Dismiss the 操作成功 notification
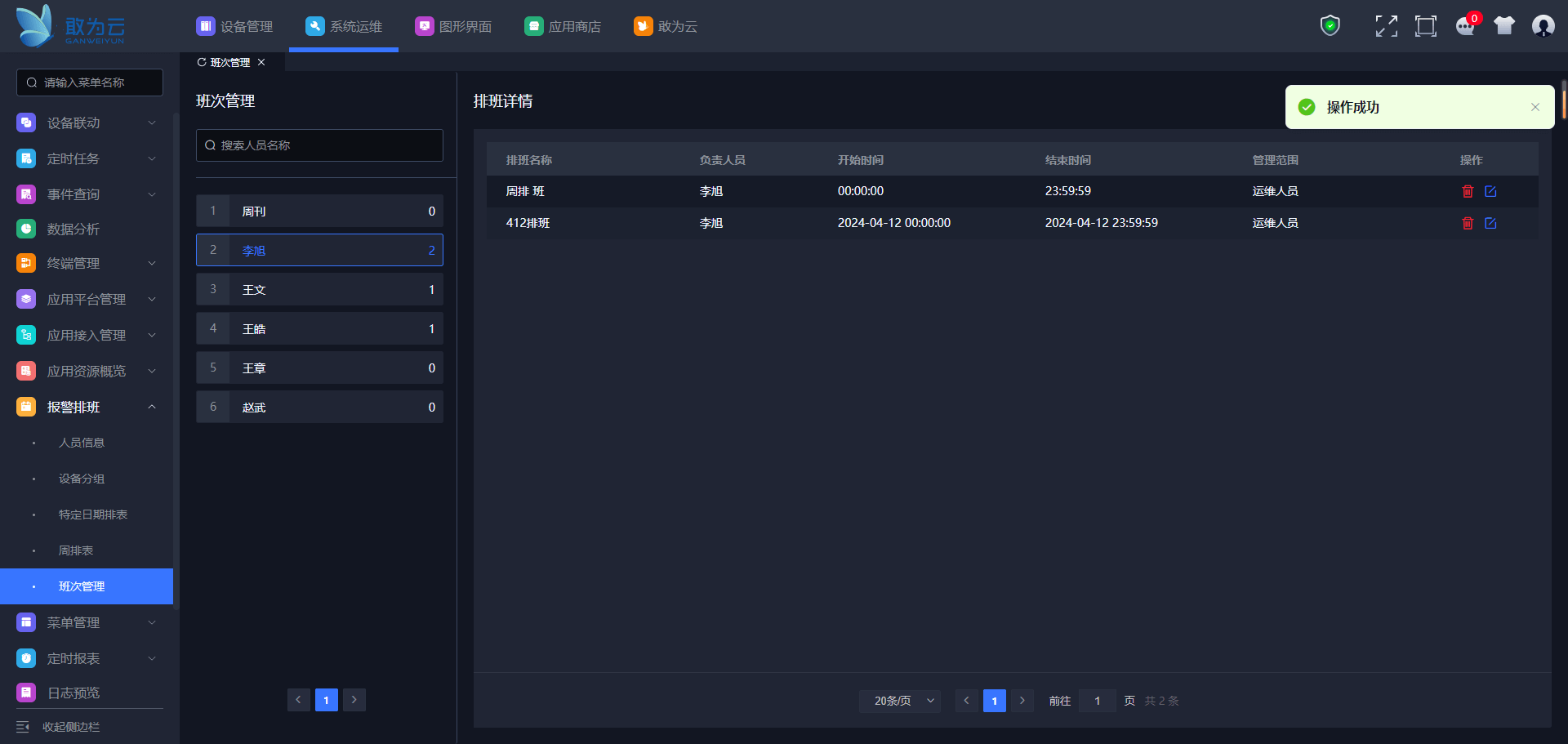The height and width of the screenshot is (744, 1568). (1535, 107)
